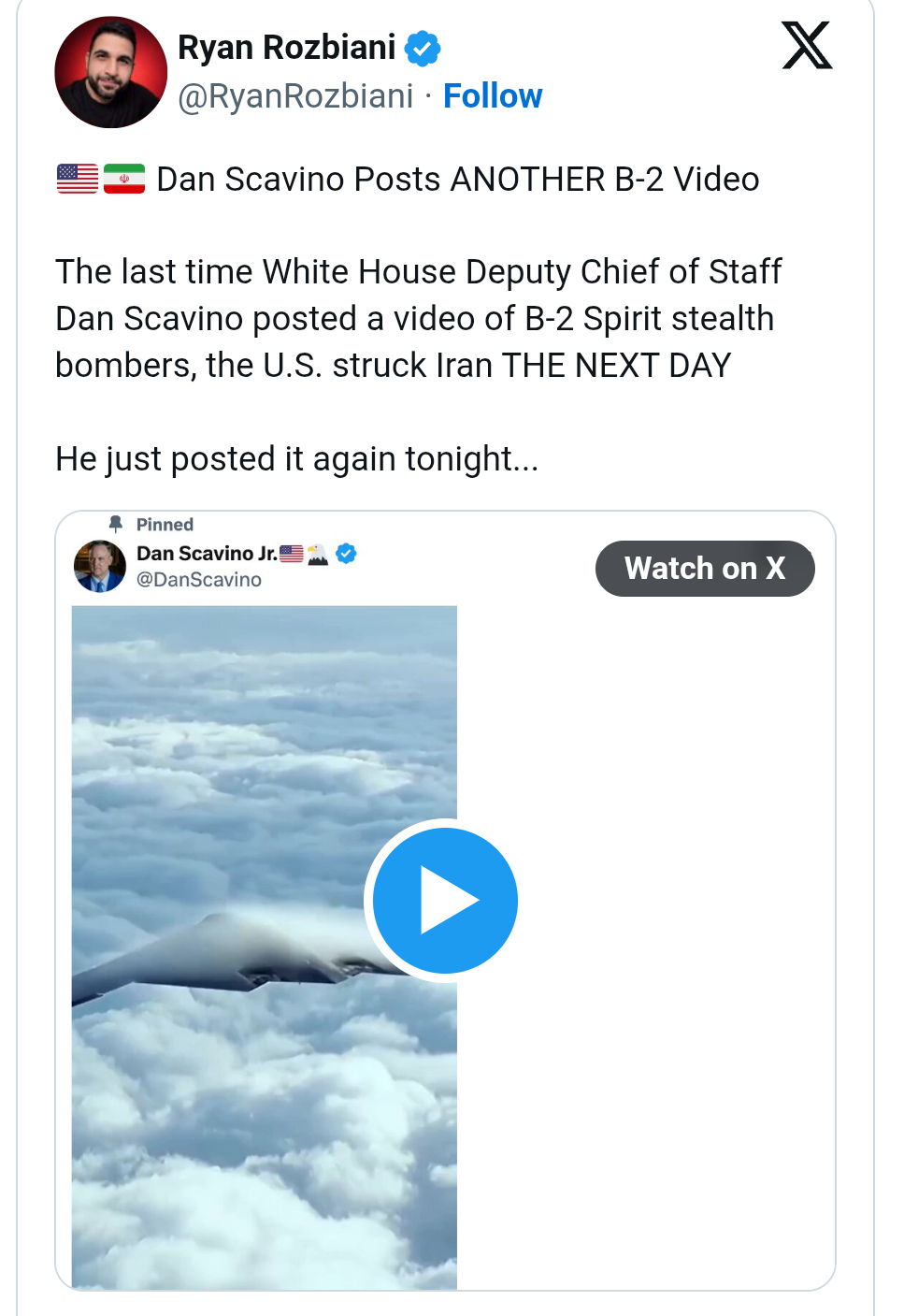Click the US flag emoji in tweet headline

pos(78,179)
